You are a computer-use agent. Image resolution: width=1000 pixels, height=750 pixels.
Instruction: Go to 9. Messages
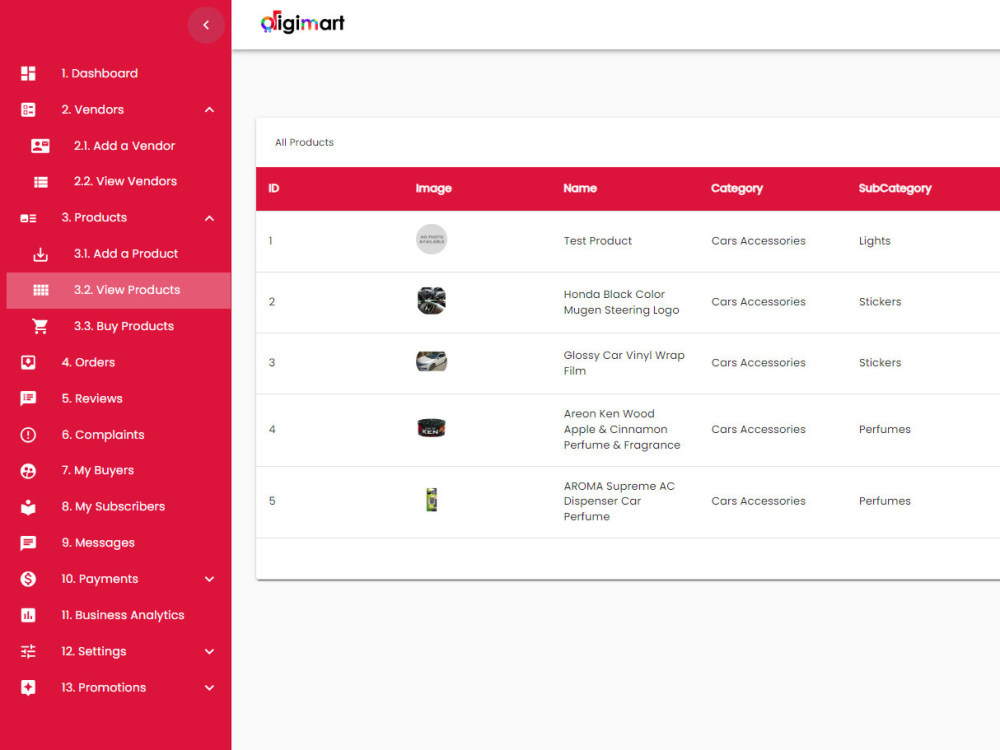(x=98, y=543)
